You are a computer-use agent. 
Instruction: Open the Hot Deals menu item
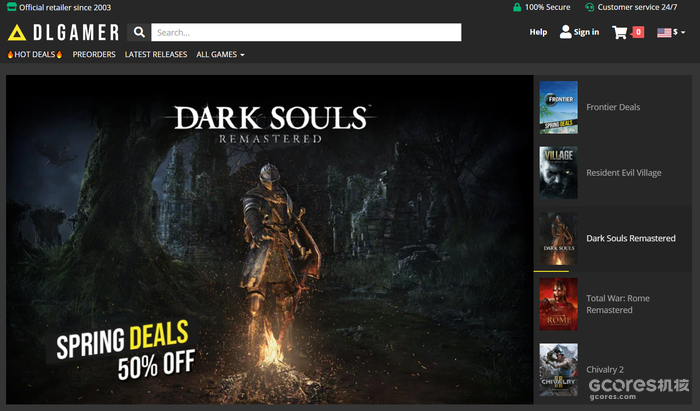34,54
